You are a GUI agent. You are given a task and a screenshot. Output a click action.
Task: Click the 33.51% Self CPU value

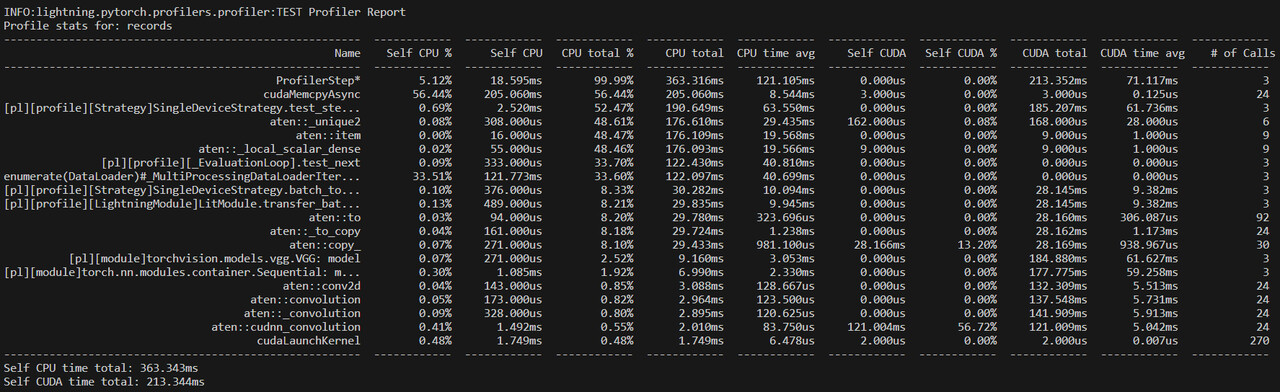[x=432, y=176]
